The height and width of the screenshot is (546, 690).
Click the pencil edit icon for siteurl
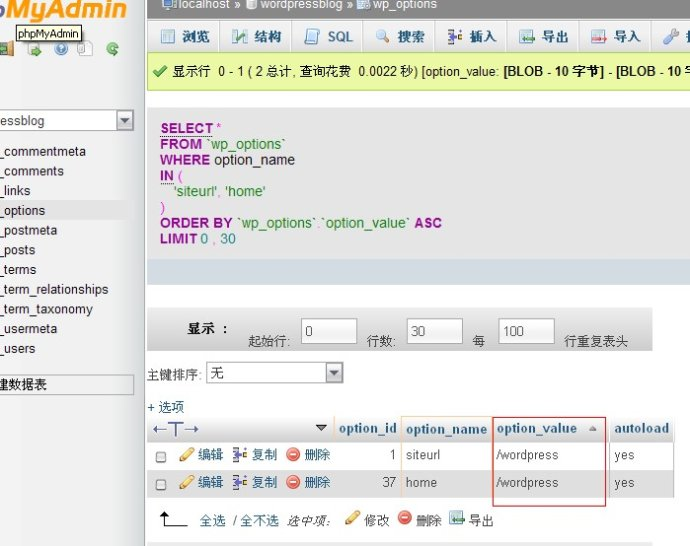186,454
